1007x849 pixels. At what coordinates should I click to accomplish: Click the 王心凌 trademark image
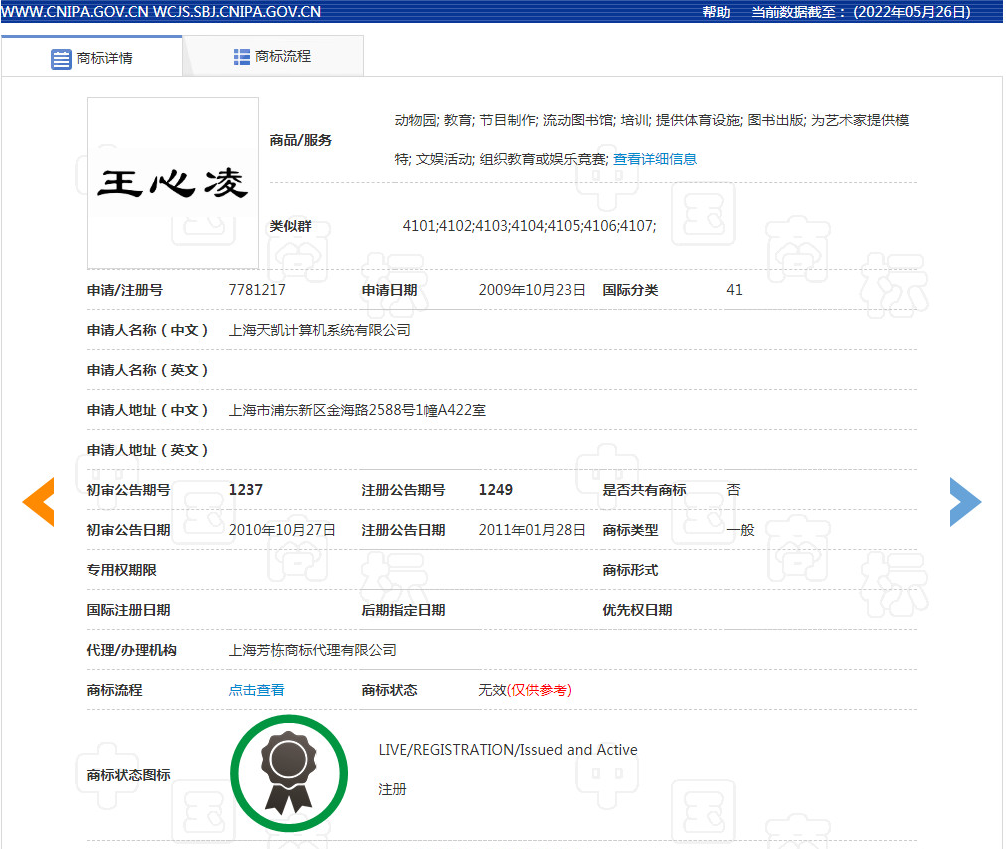click(x=173, y=183)
